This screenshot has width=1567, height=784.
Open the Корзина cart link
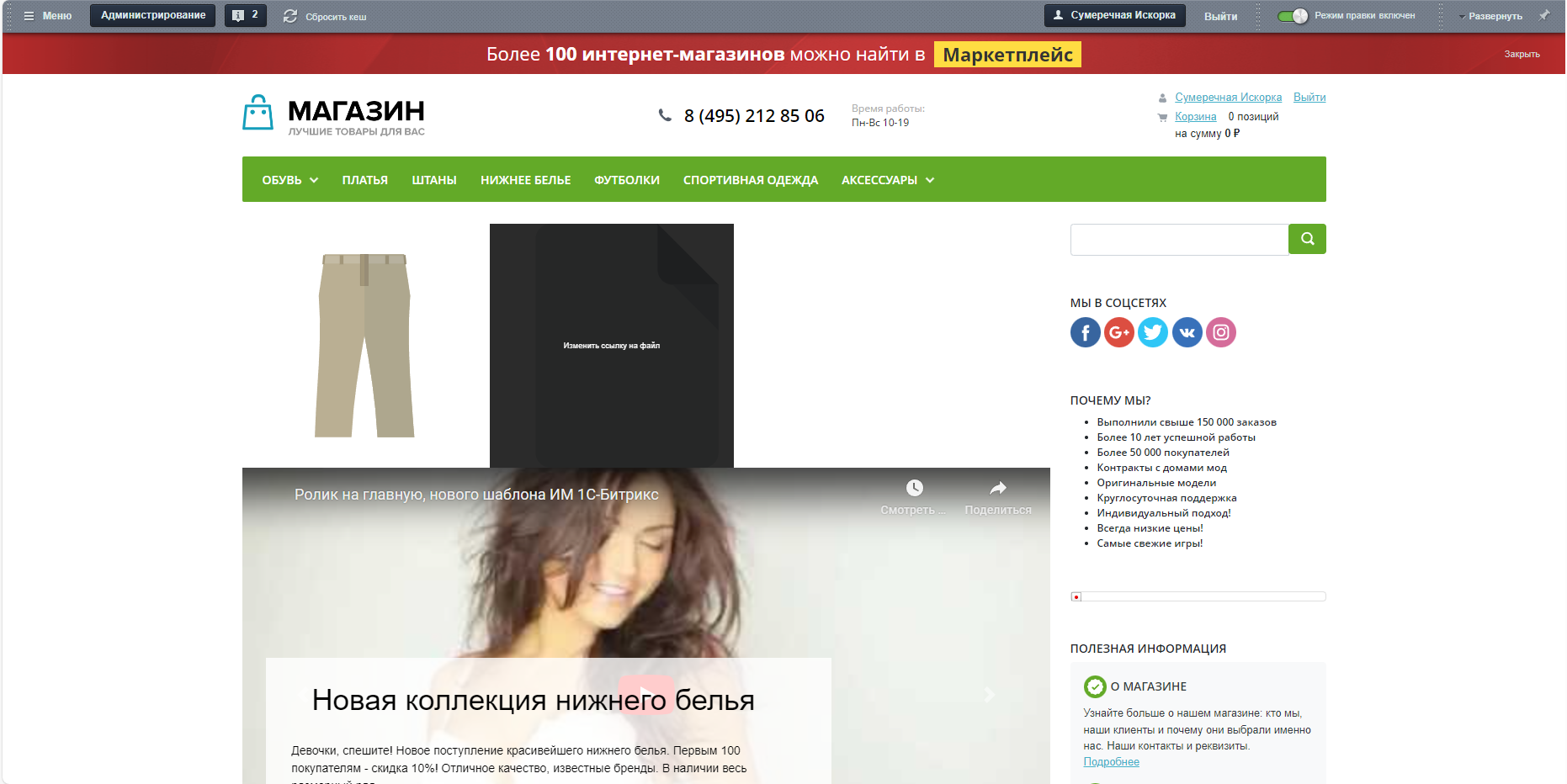pyautogui.click(x=1196, y=117)
